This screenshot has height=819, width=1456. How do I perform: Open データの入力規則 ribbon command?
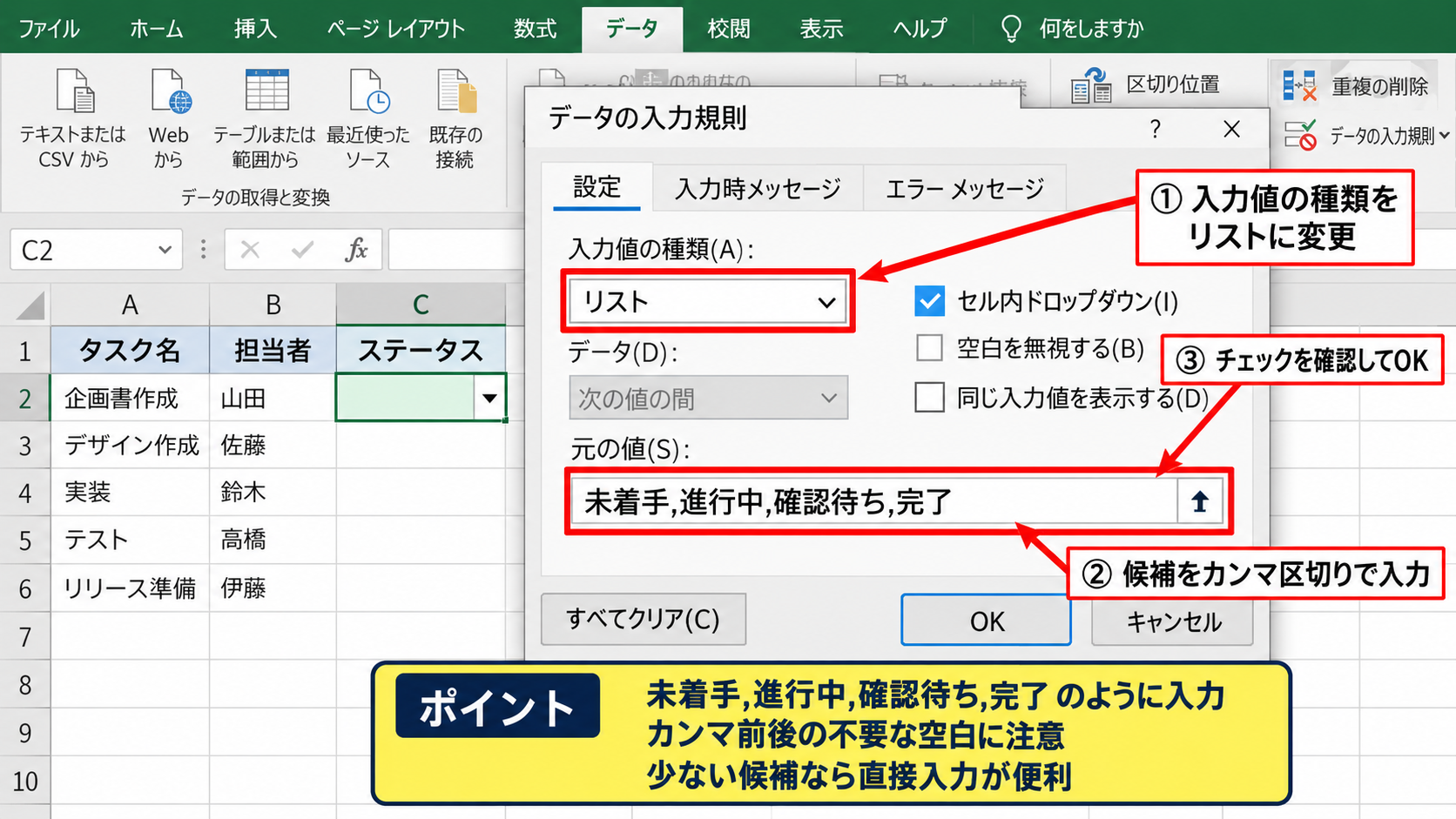1367,135
